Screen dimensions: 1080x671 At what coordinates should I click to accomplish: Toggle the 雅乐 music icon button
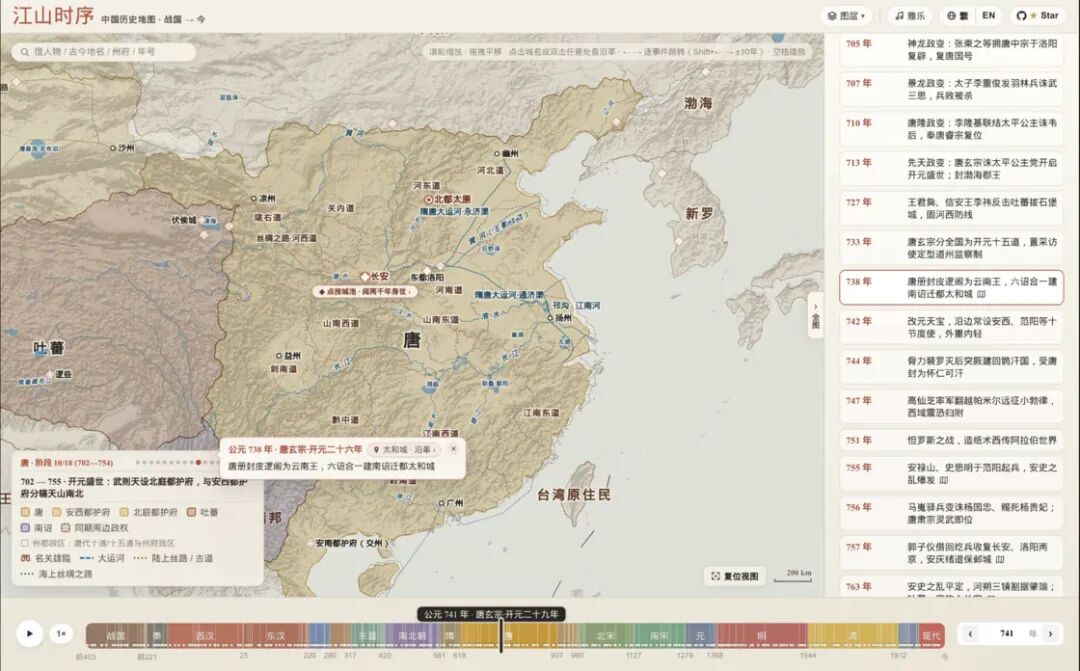(x=909, y=15)
